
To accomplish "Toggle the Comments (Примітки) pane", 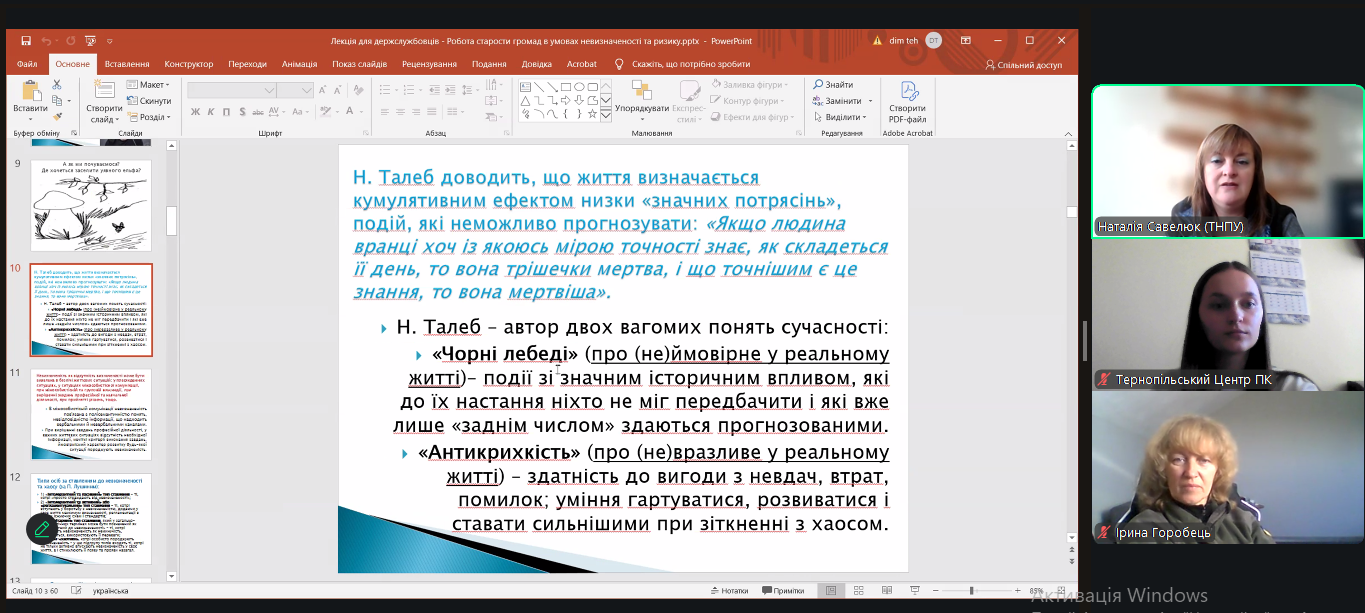I will pos(782,591).
